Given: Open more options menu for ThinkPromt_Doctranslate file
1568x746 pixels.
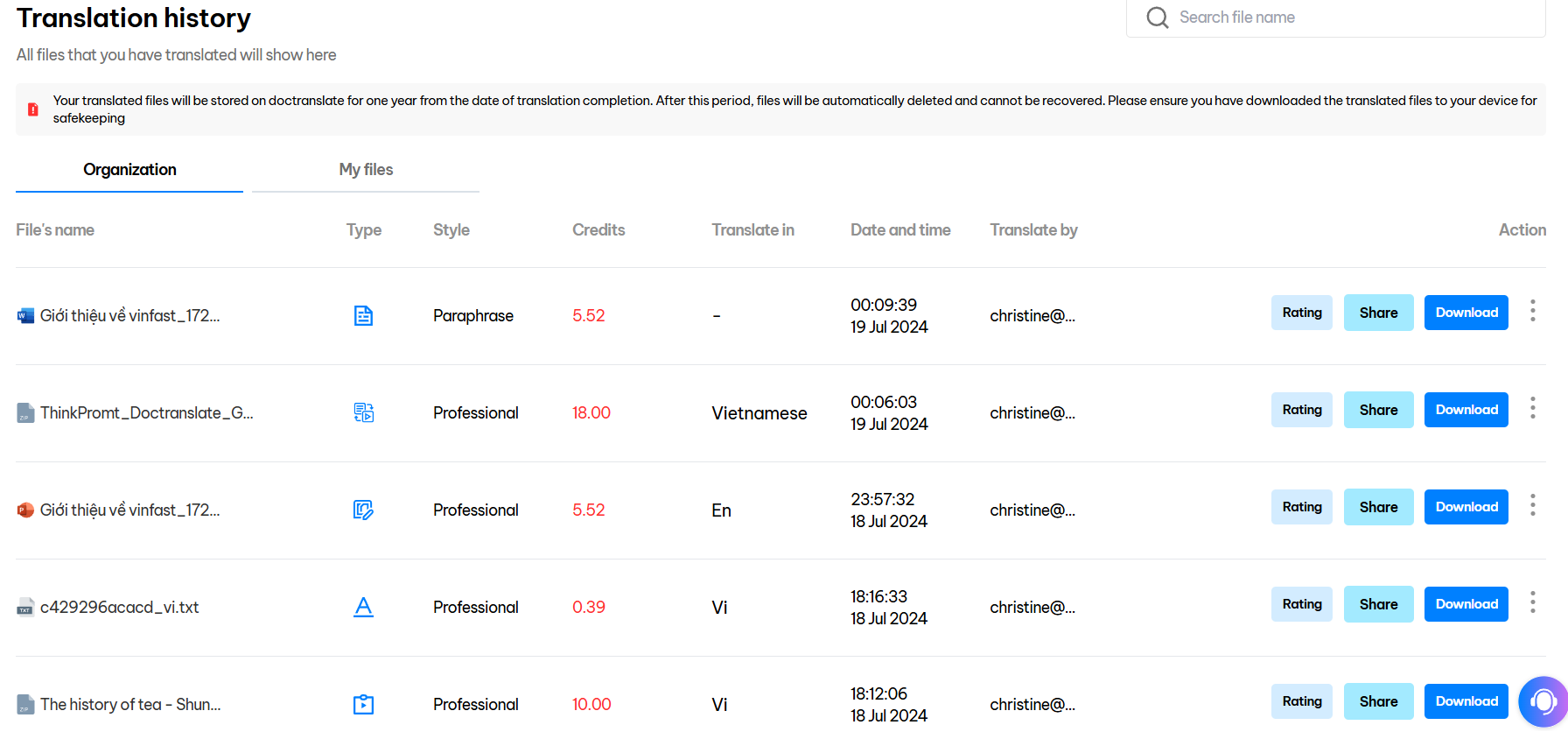Looking at the screenshot, I should (1532, 408).
